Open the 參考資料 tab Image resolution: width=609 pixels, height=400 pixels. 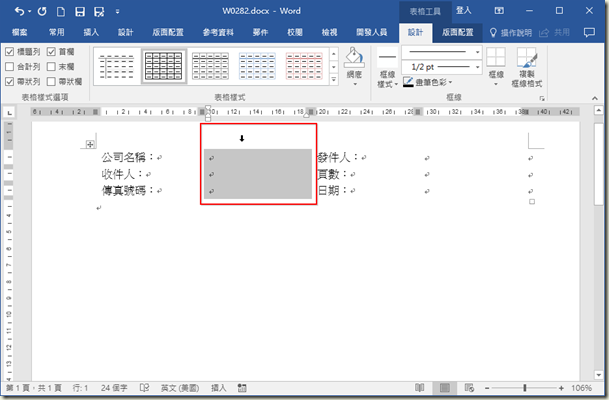218,32
